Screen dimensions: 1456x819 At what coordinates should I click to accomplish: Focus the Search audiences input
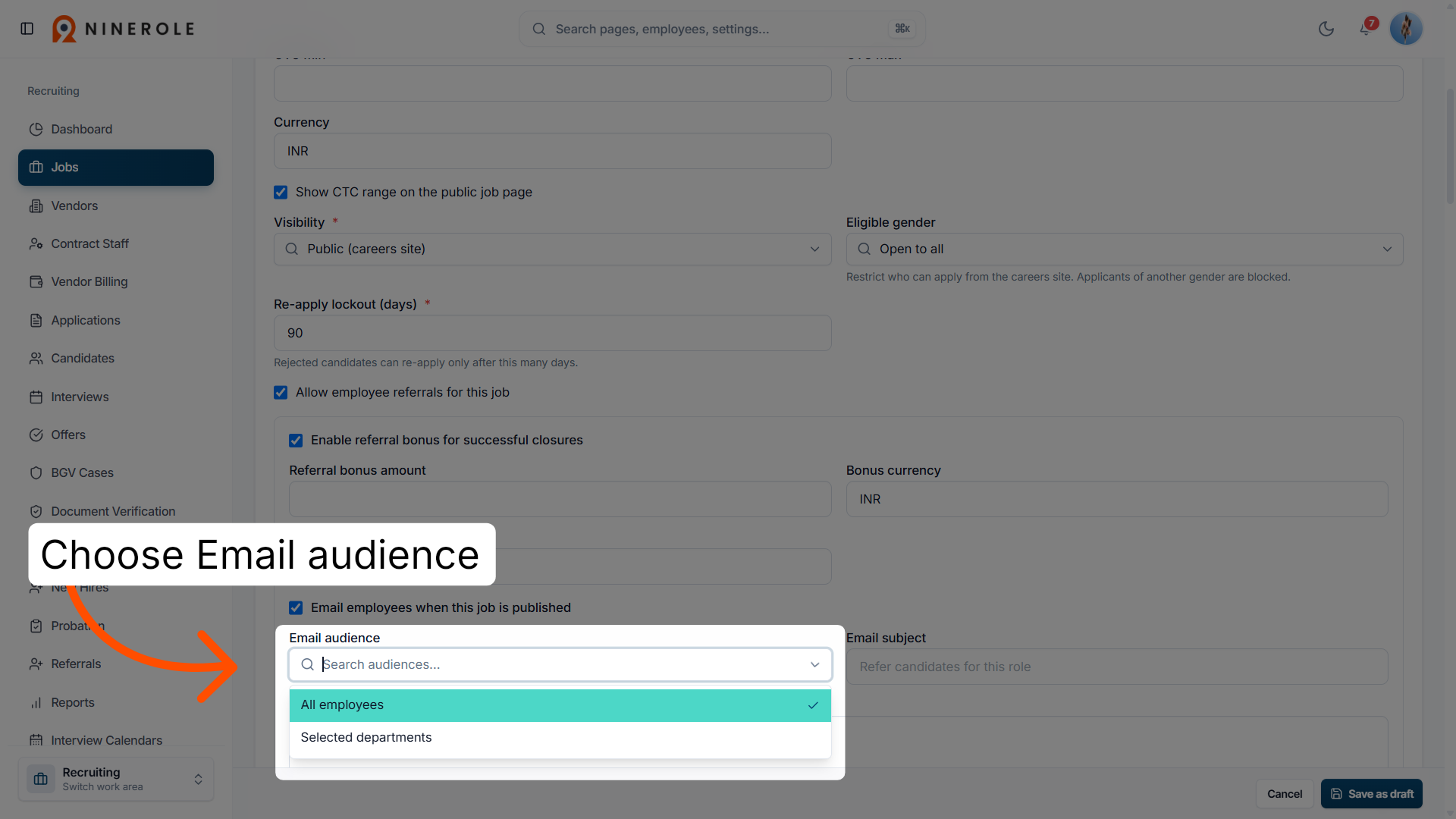[560, 664]
